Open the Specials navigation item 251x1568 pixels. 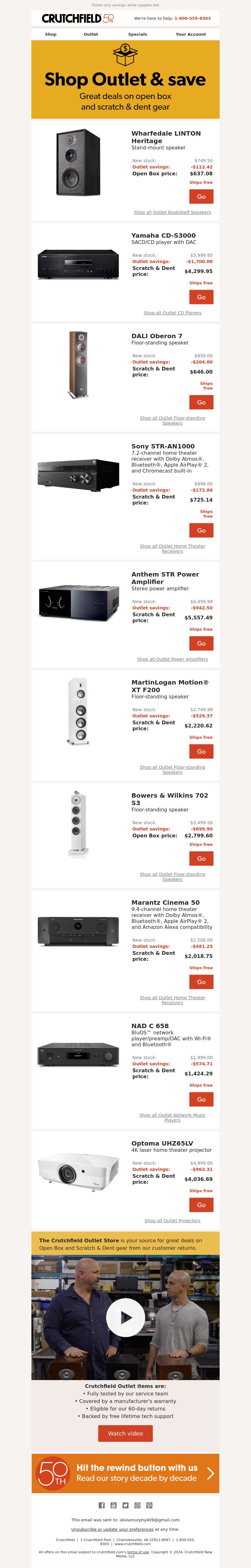point(138,35)
